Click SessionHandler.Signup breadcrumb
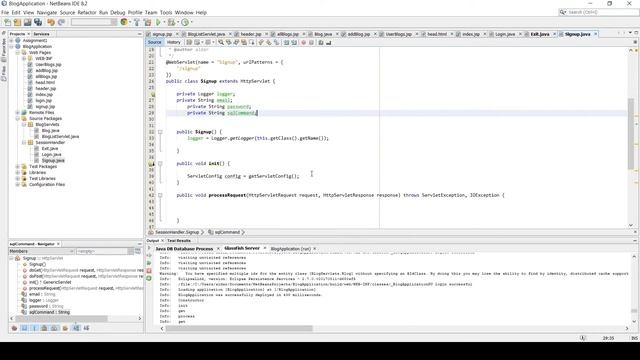Viewport: 640px width, 360px height. point(177,232)
